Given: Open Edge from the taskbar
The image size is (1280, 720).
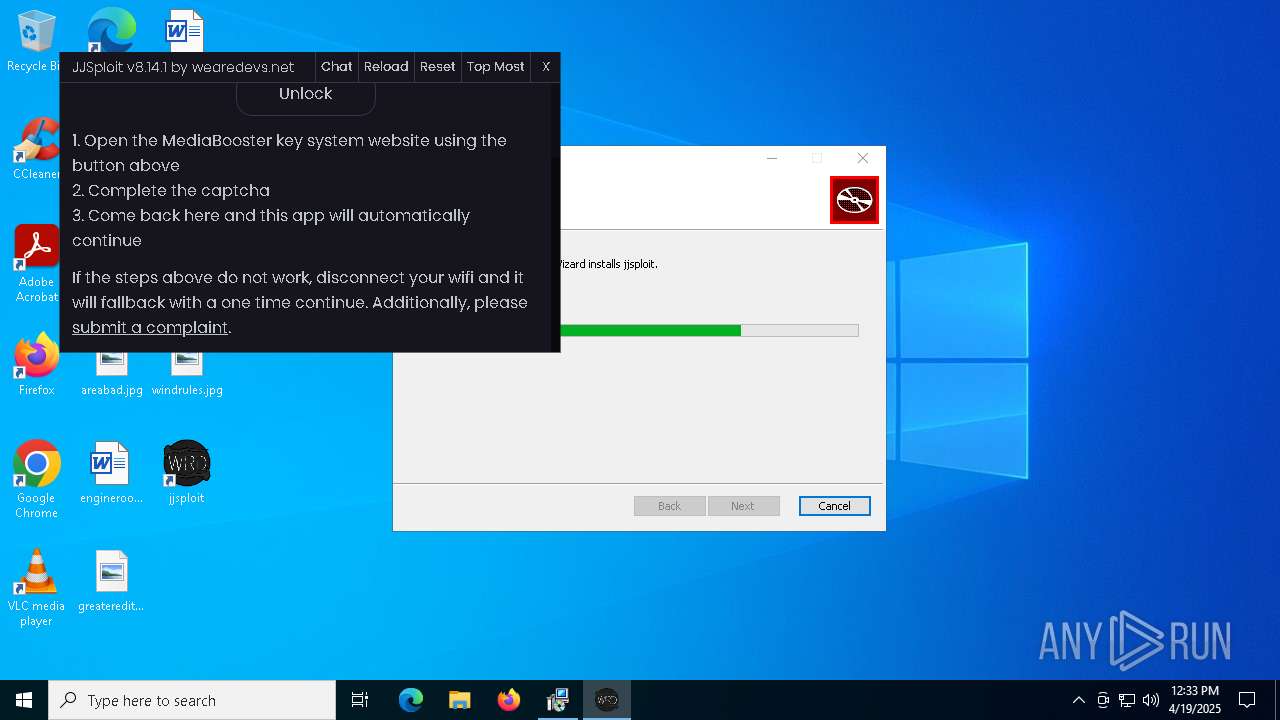Looking at the screenshot, I should click(x=411, y=700).
